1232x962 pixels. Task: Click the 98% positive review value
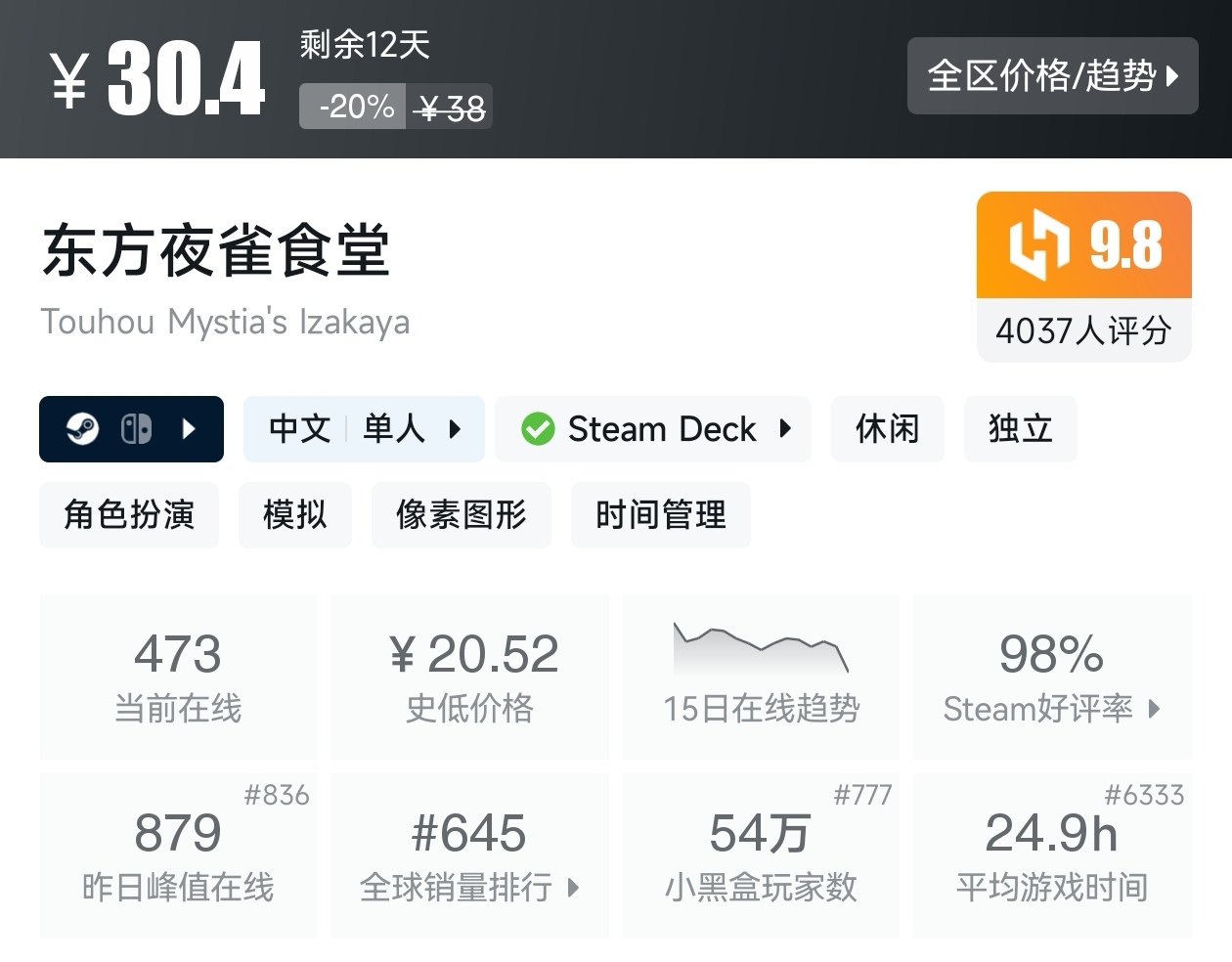(1051, 654)
